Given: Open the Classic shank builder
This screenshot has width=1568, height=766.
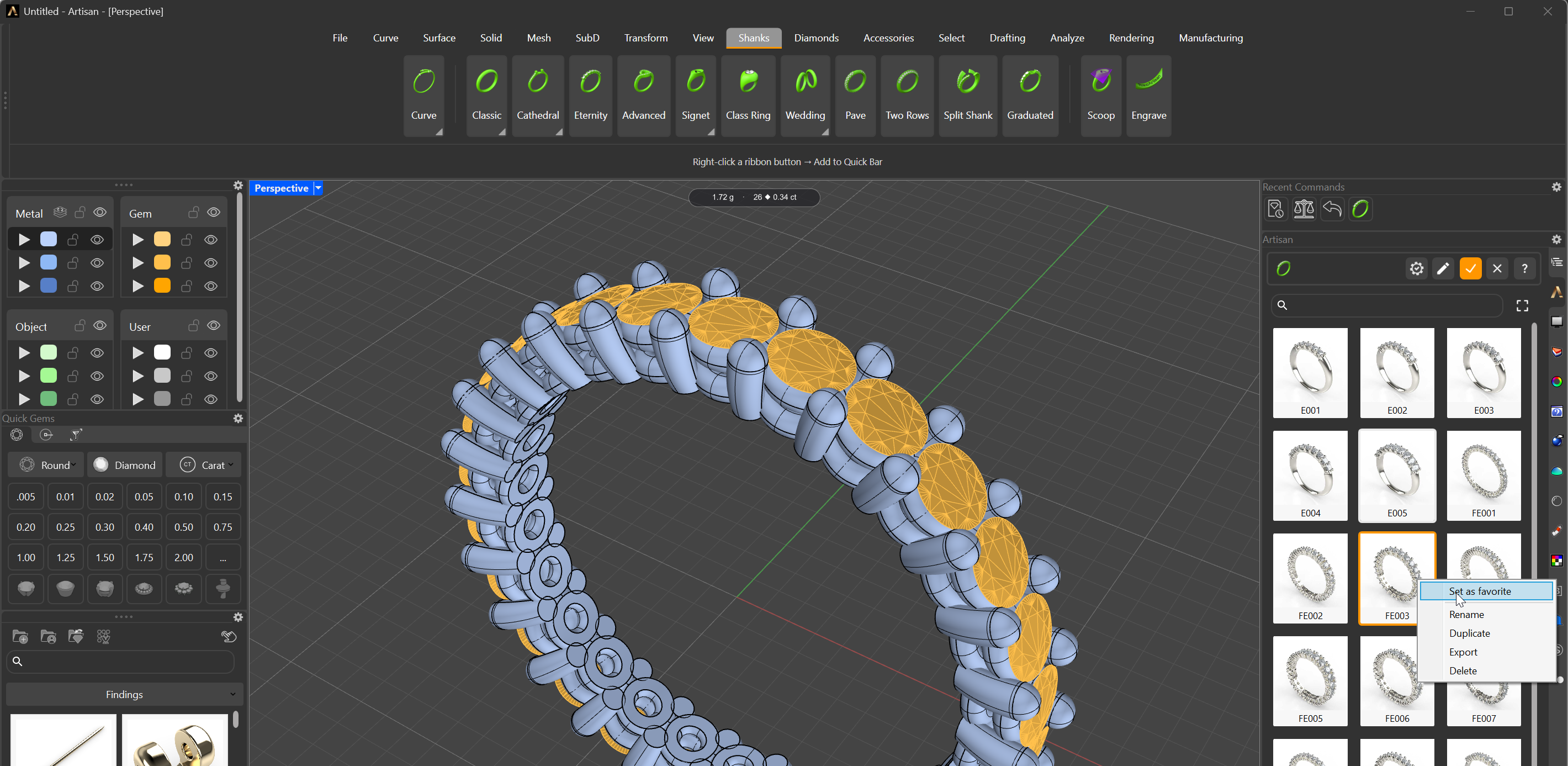Looking at the screenshot, I should [x=487, y=96].
